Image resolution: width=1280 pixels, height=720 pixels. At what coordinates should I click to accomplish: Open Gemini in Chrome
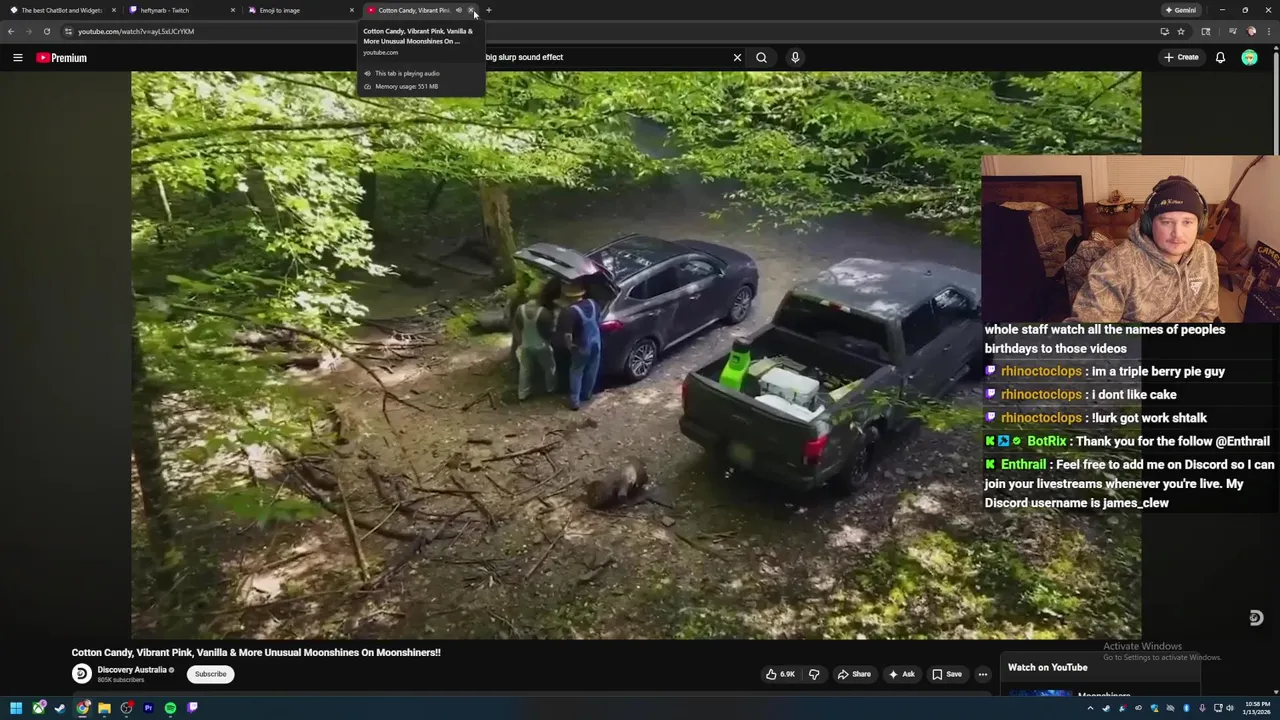pos(1180,10)
